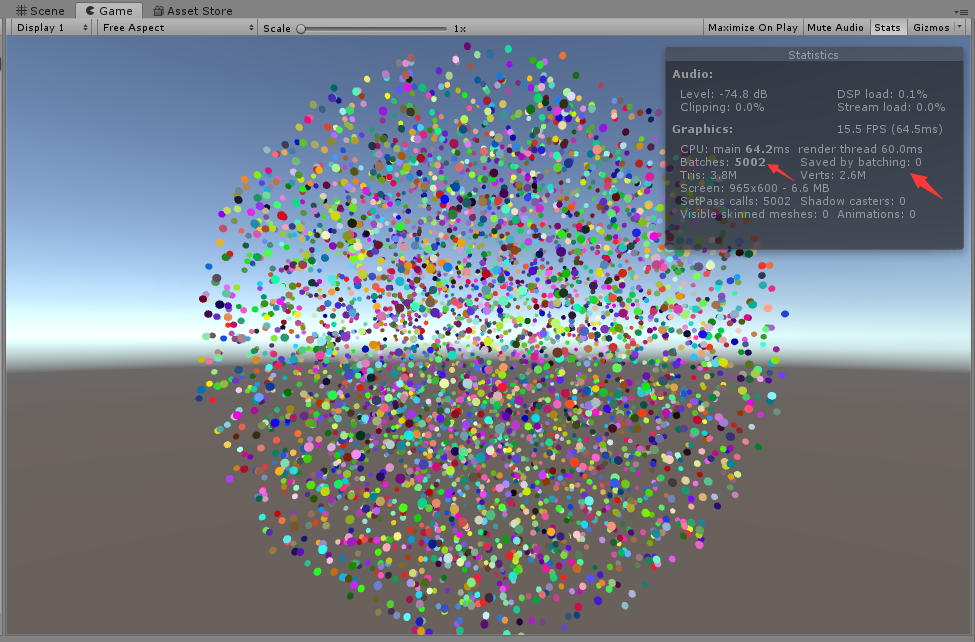The height and width of the screenshot is (642, 975).
Task: Click the Stream load: 0.0% text
Action: (890, 107)
